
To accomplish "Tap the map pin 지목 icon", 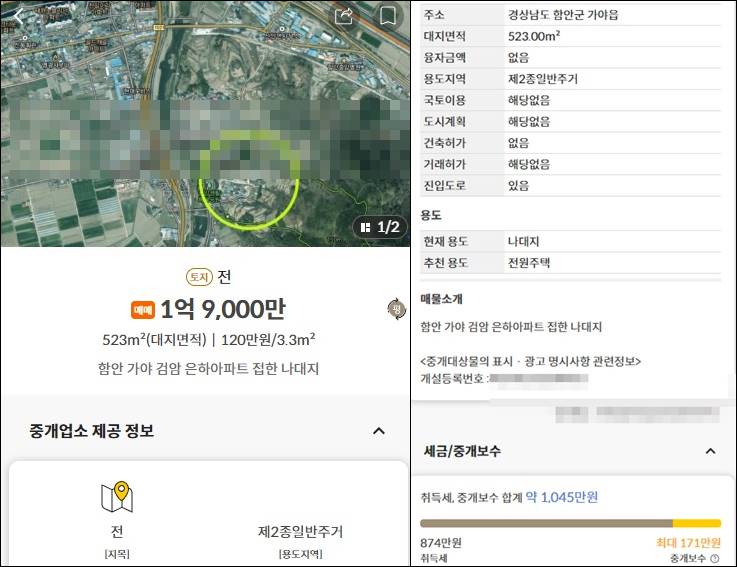I will click(117, 496).
